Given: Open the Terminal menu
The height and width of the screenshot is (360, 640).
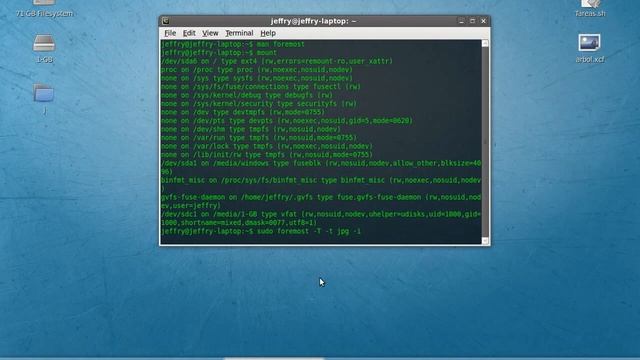Looking at the screenshot, I should click(239, 33).
